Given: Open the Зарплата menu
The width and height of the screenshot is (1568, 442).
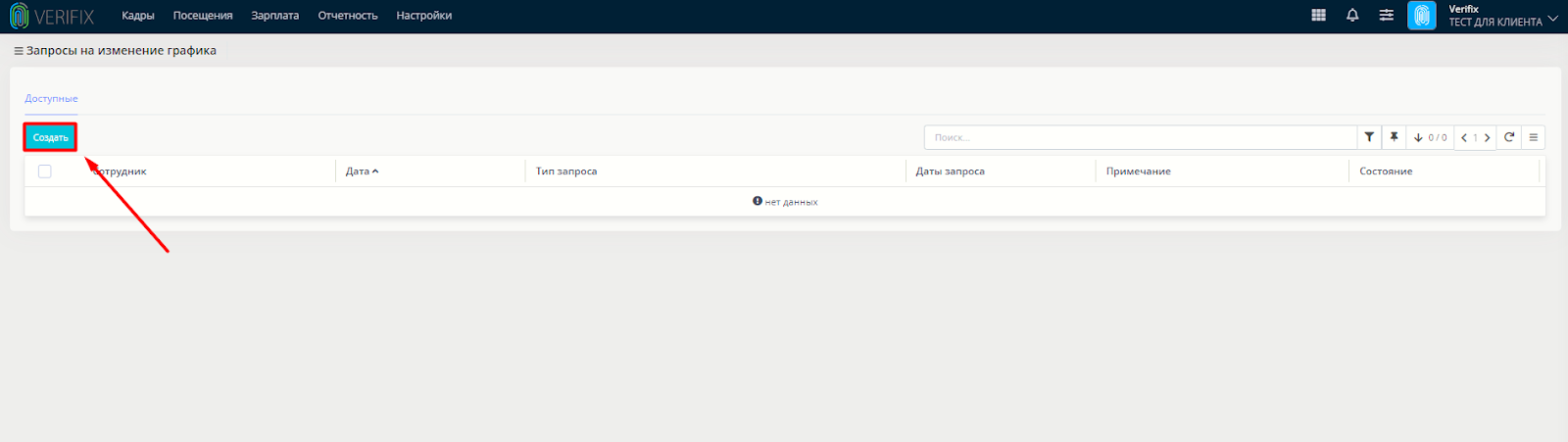Looking at the screenshot, I should [274, 16].
